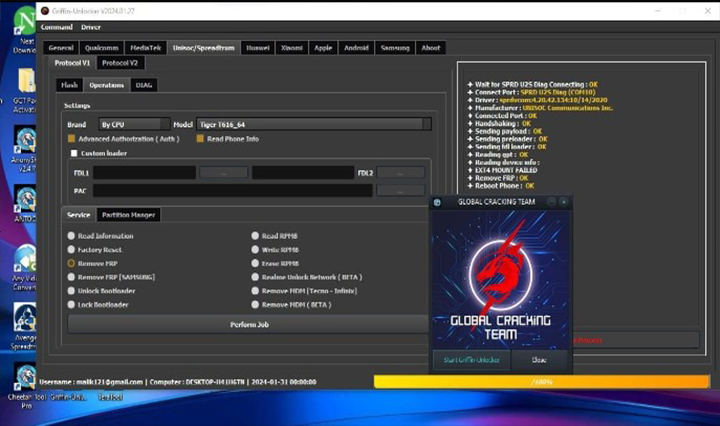Click 'EXT4 MOUNT FAILED' log entry
The image size is (720, 426).
502,170
